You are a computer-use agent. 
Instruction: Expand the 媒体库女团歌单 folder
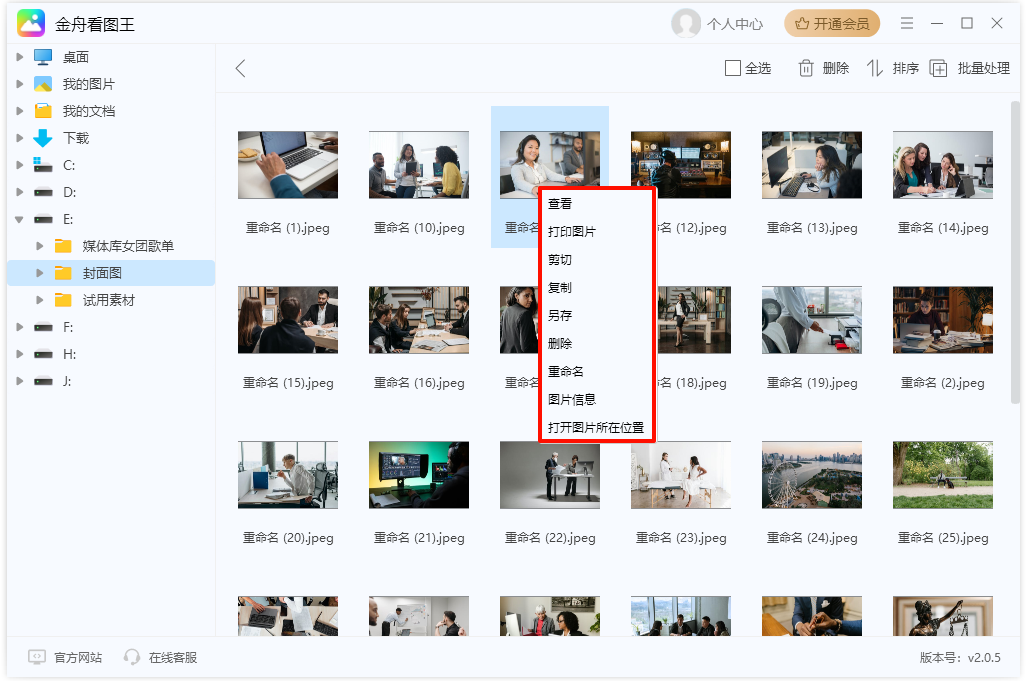(40, 246)
